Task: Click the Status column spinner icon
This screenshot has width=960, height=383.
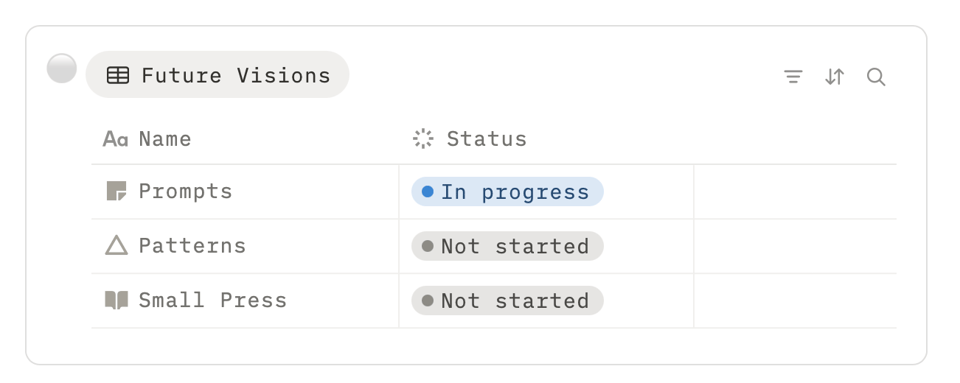Action: [423, 139]
